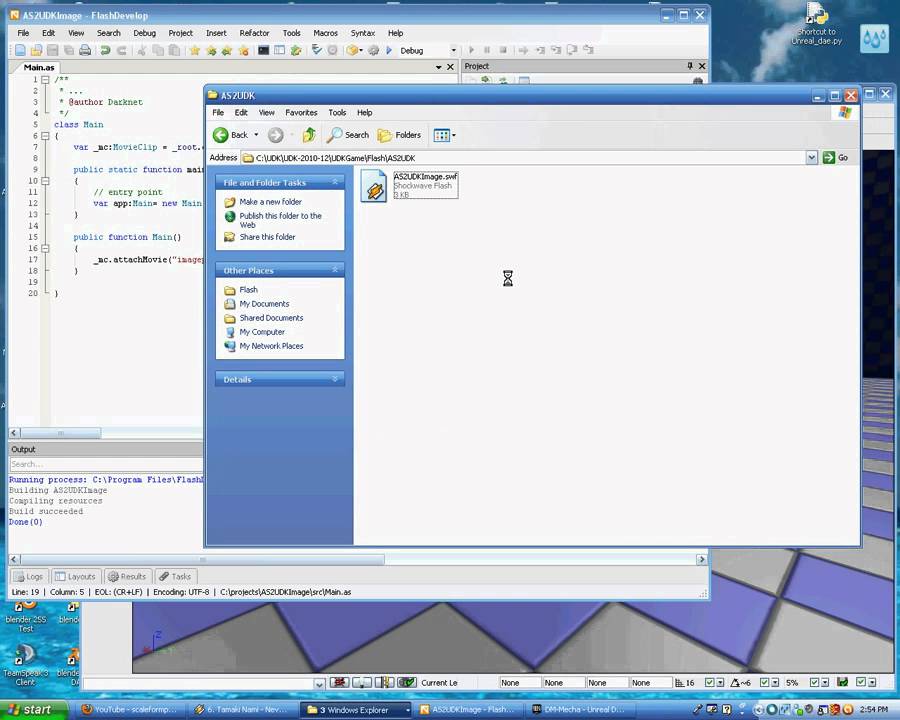Click the Open file icon in FlashDevelop toolbar
Image resolution: width=900 pixels, height=720 pixels.
36,51
